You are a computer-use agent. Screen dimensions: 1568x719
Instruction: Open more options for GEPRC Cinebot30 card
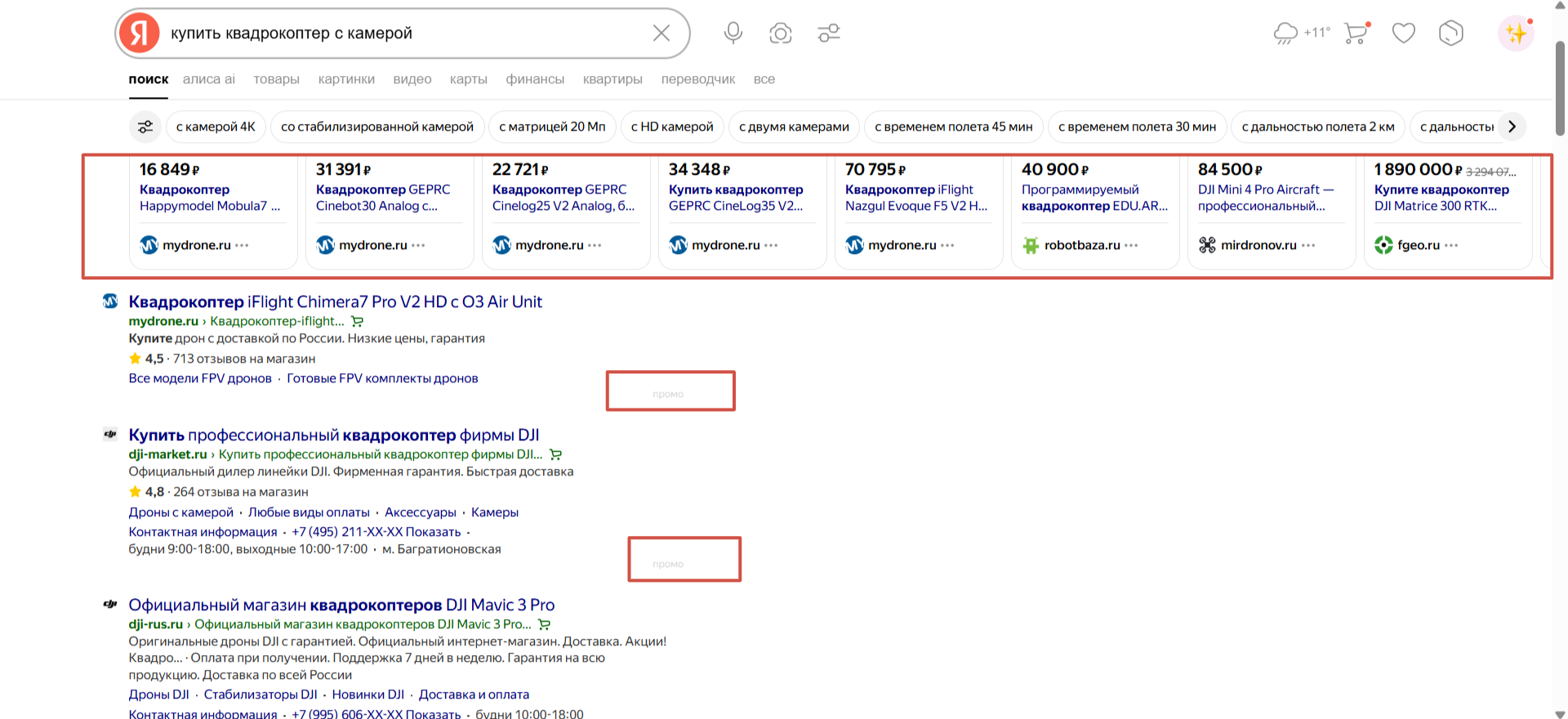pos(418,245)
